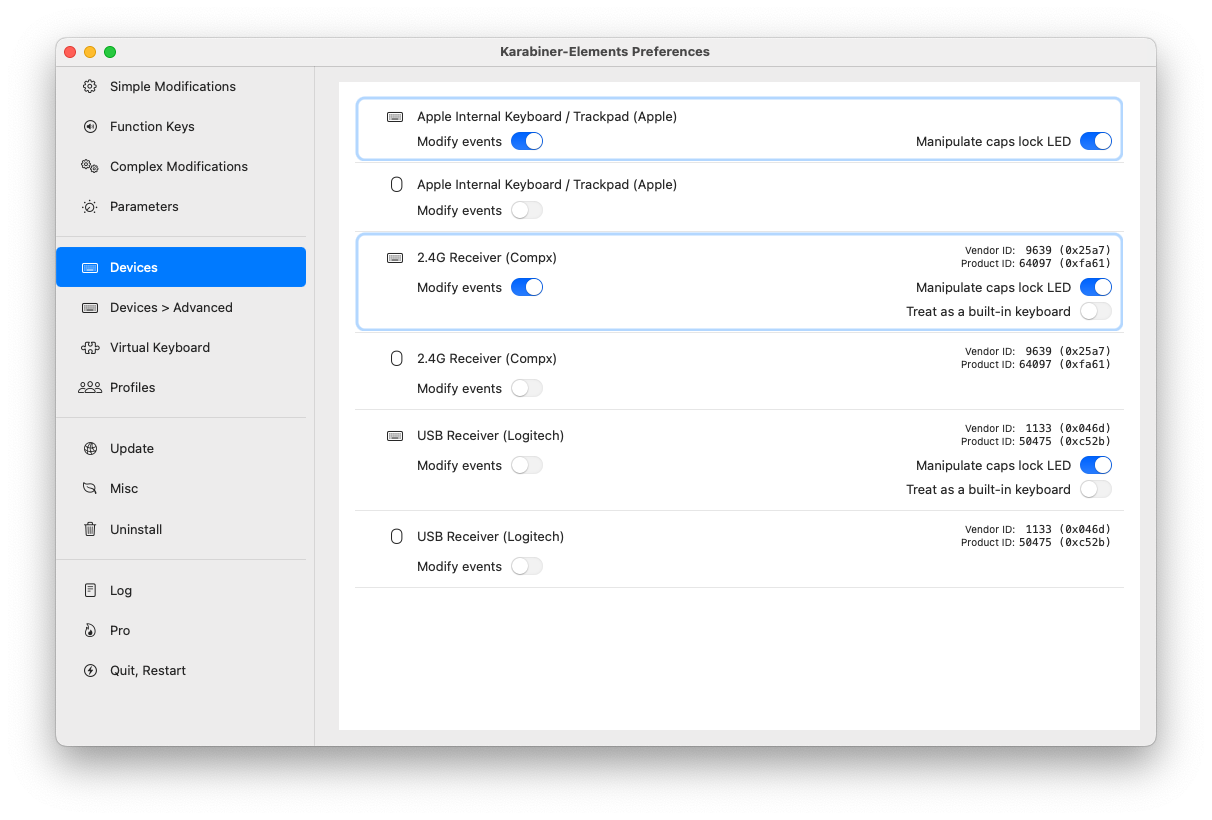Close the Karabiner-Elements Preferences window
This screenshot has height=820, width=1212.
pyautogui.click(x=70, y=52)
